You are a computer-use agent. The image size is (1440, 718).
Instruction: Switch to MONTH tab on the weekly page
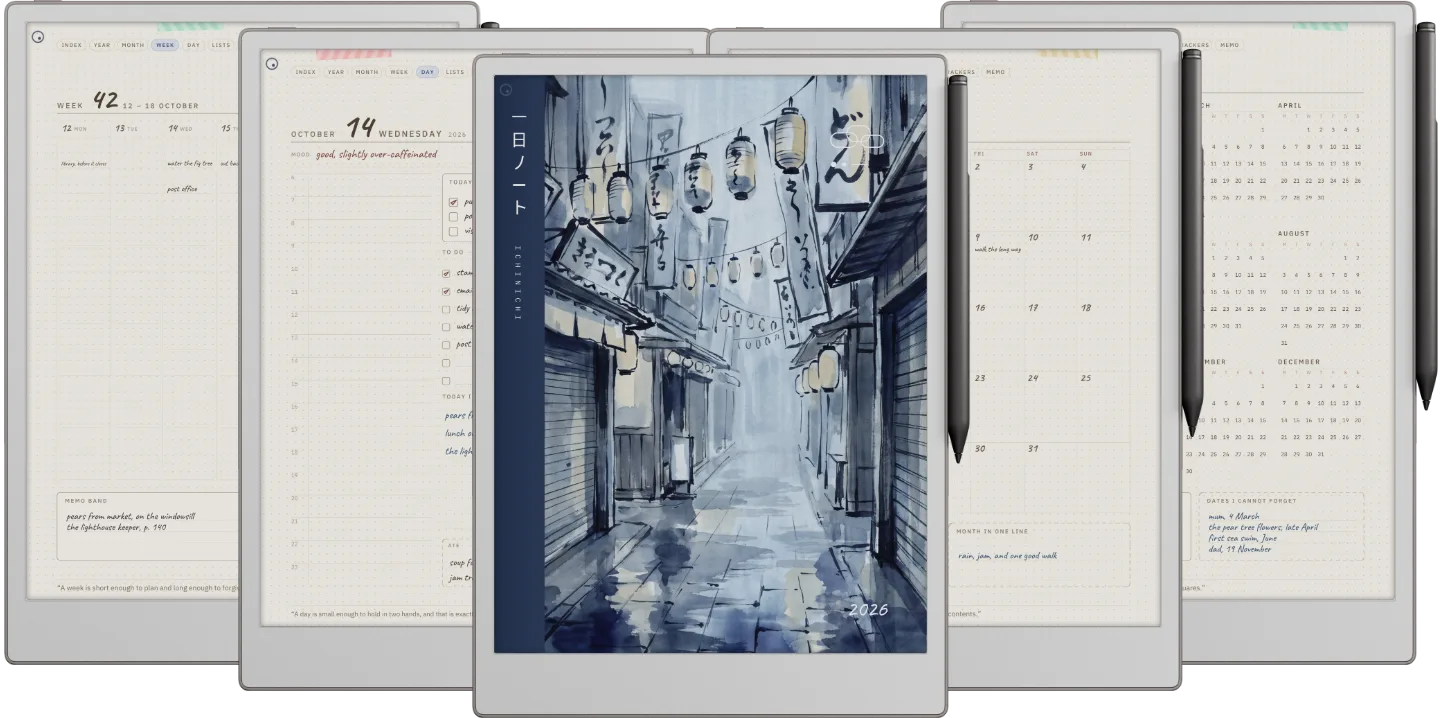pos(133,45)
